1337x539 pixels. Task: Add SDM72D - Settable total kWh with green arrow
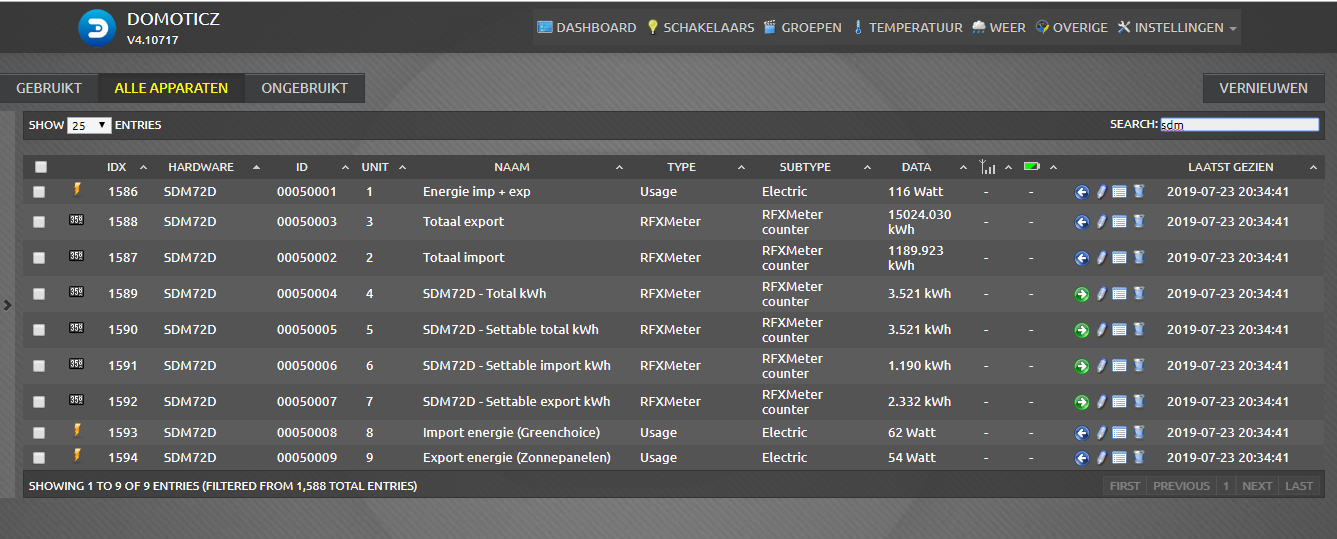coord(1081,330)
